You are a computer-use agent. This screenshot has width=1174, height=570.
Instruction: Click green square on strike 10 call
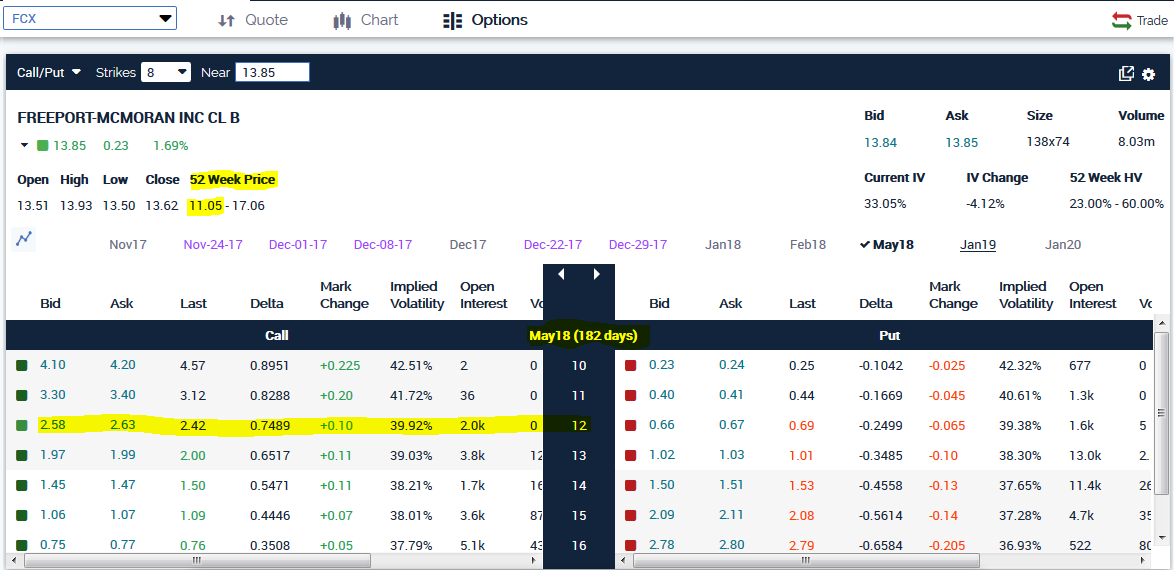[22, 366]
